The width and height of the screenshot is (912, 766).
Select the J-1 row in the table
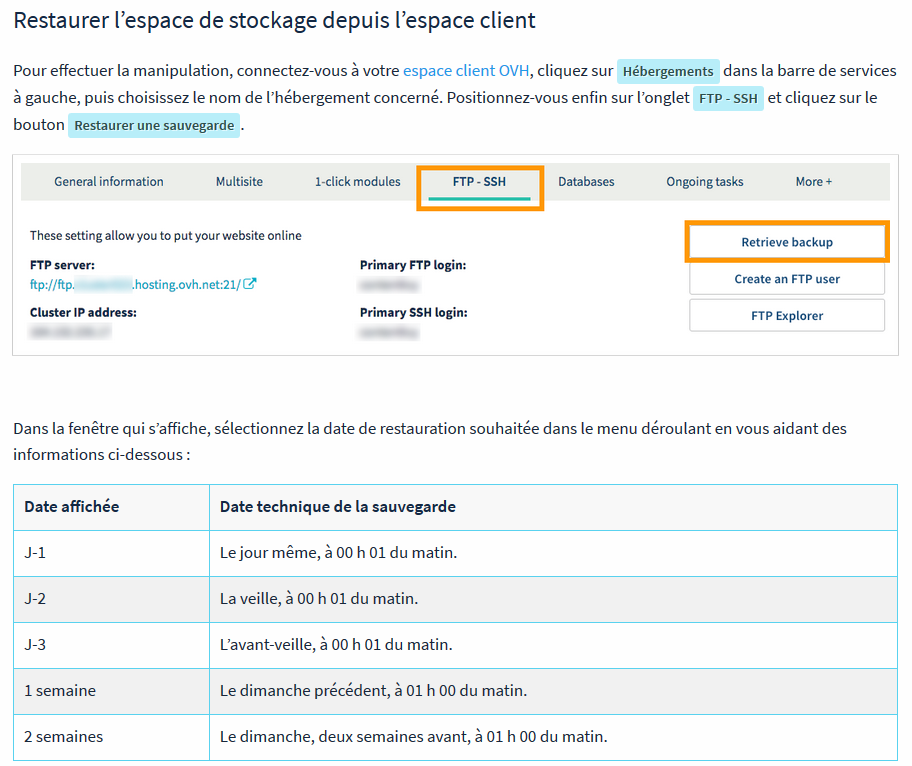(x=35, y=552)
